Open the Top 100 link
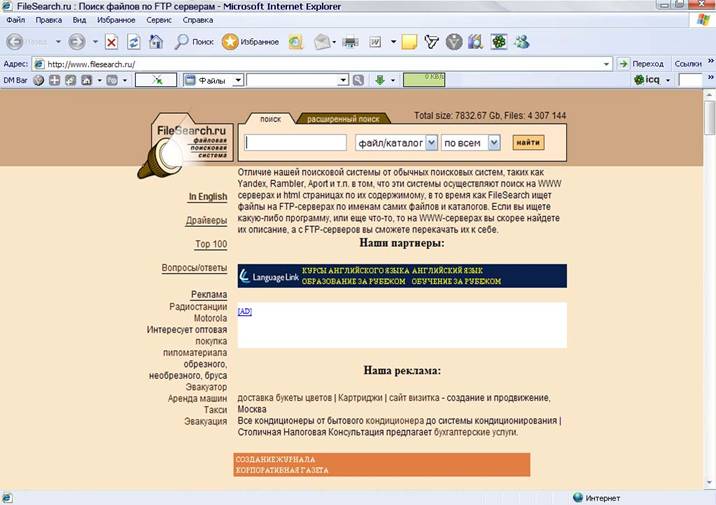Viewport: 716px width, 505px height. pyautogui.click(x=211, y=244)
